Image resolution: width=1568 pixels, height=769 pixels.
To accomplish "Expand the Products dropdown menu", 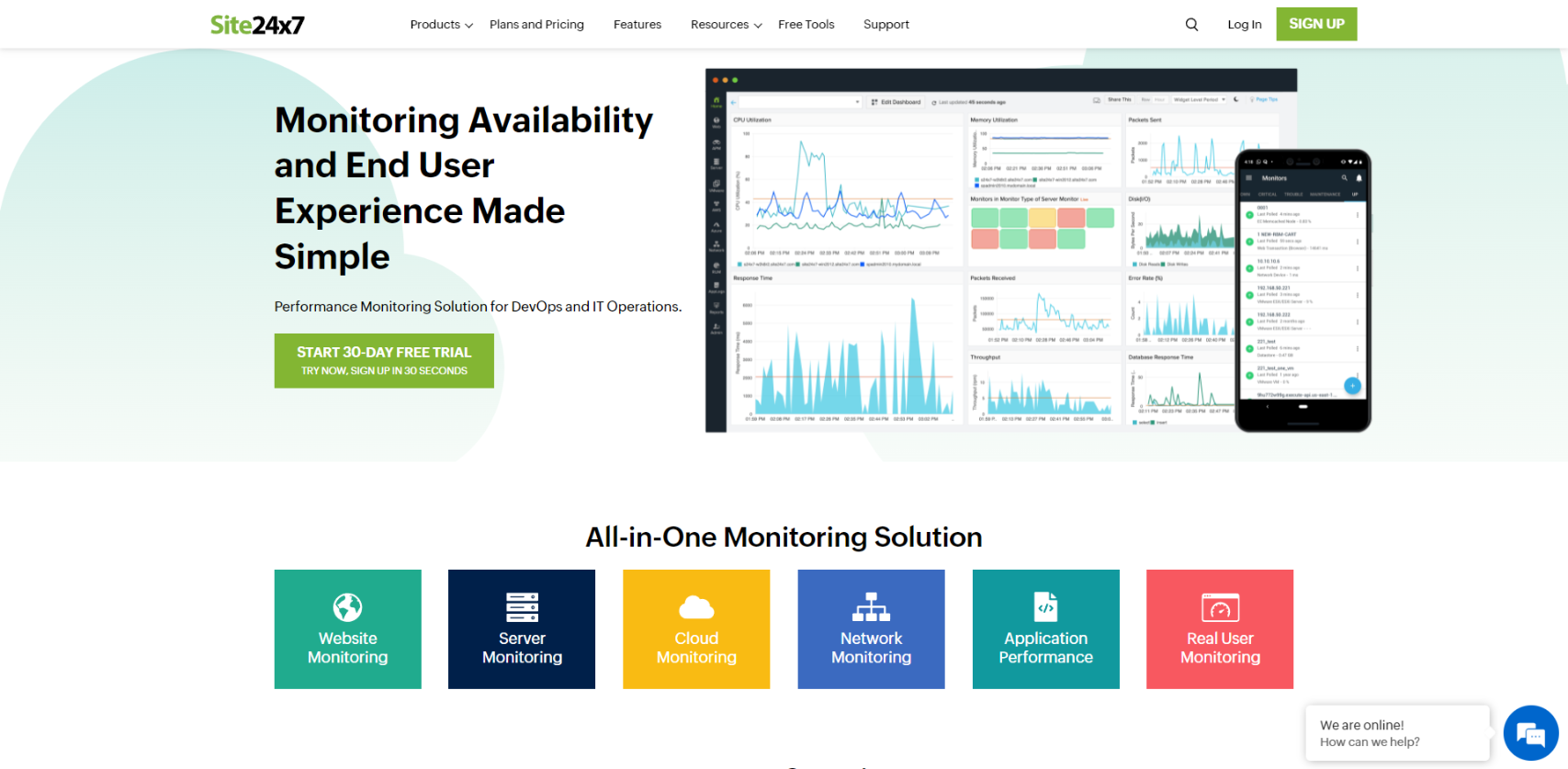I will tap(441, 25).
